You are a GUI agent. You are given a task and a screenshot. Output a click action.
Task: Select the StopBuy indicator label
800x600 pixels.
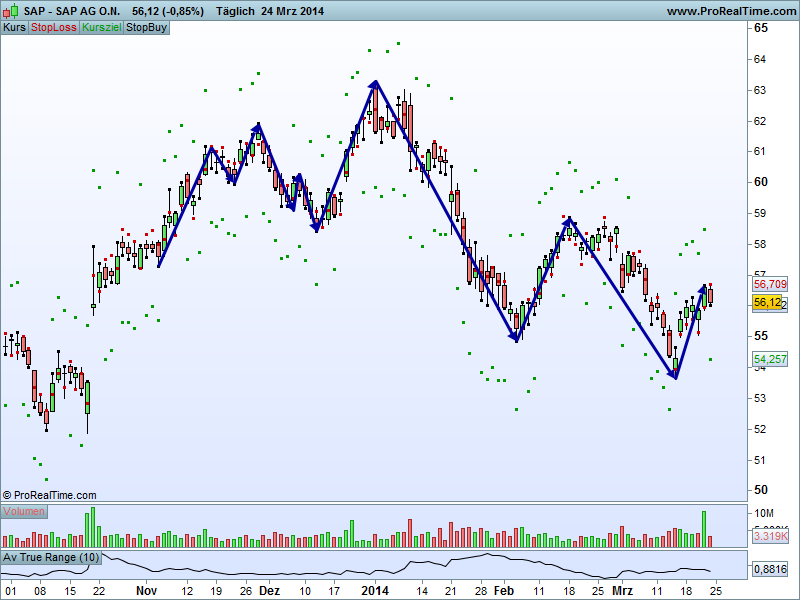(x=146, y=28)
